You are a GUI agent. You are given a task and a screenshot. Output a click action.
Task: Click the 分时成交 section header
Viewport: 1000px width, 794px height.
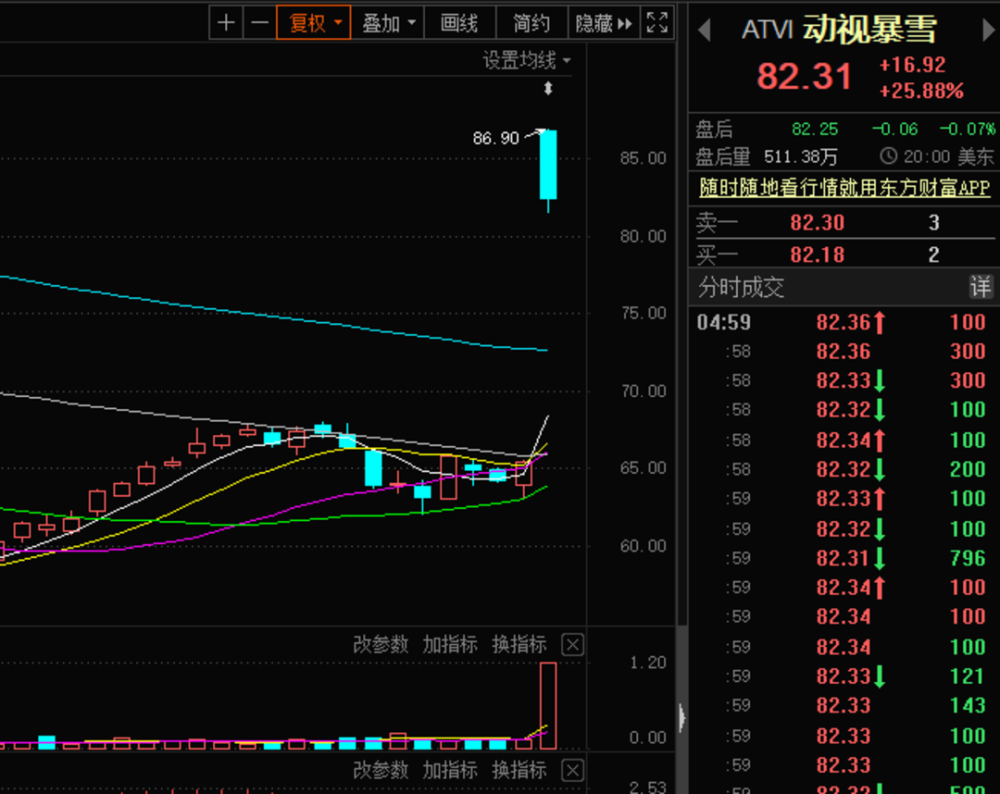pos(741,287)
